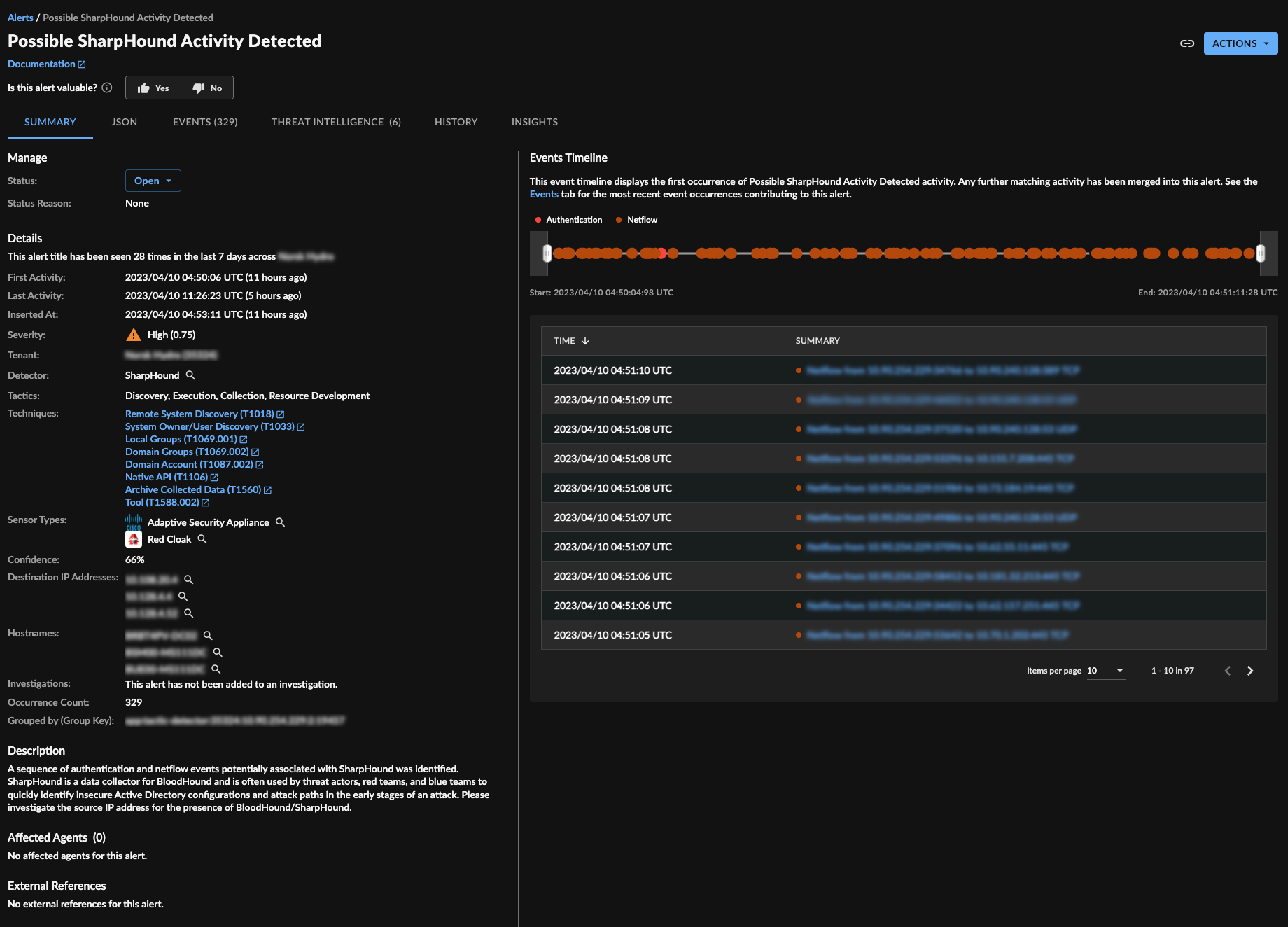The width and height of the screenshot is (1288, 927).
Task: Open Remote System Discovery (T1018) link
Action: 199,414
